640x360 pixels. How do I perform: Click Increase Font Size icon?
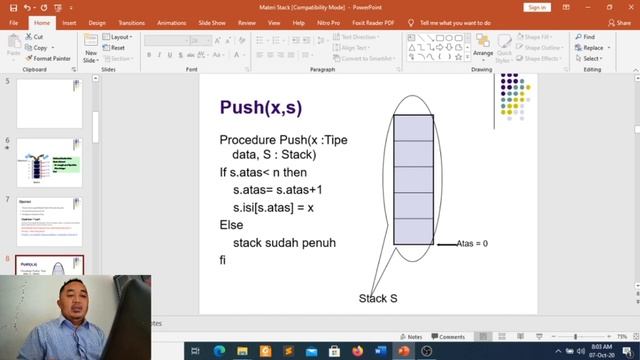pyautogui.click(x=218, y=40)
